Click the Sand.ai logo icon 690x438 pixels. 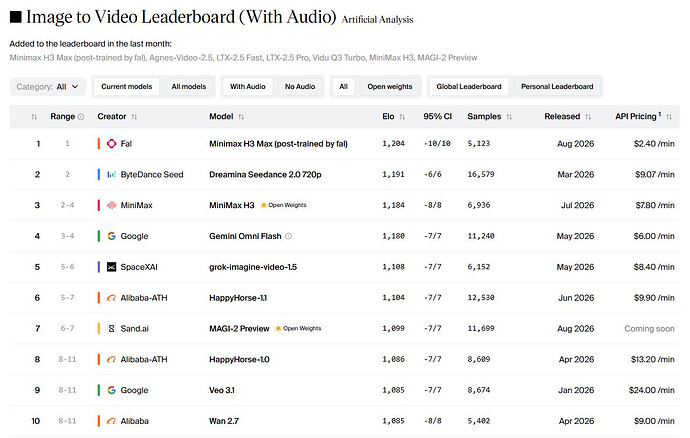pyautogui.click(x=112, y=328)
